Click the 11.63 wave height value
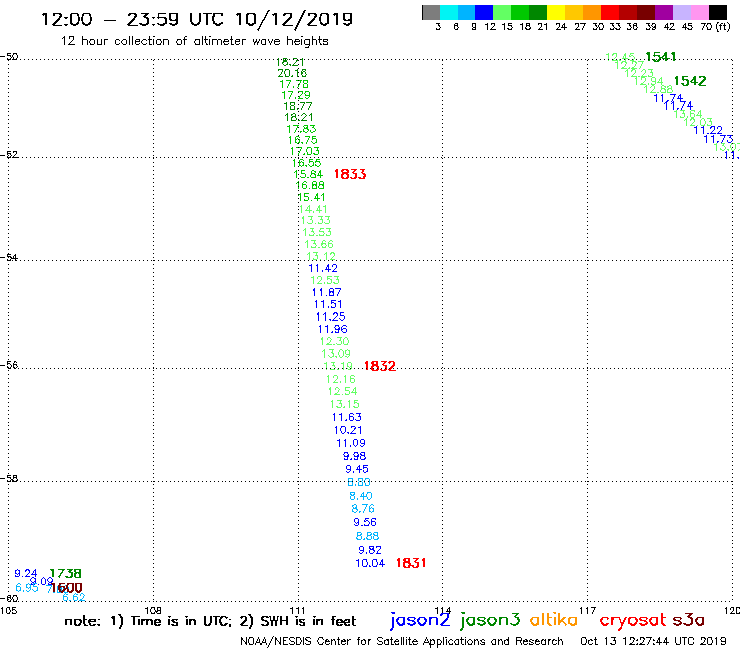 point(346,417)
